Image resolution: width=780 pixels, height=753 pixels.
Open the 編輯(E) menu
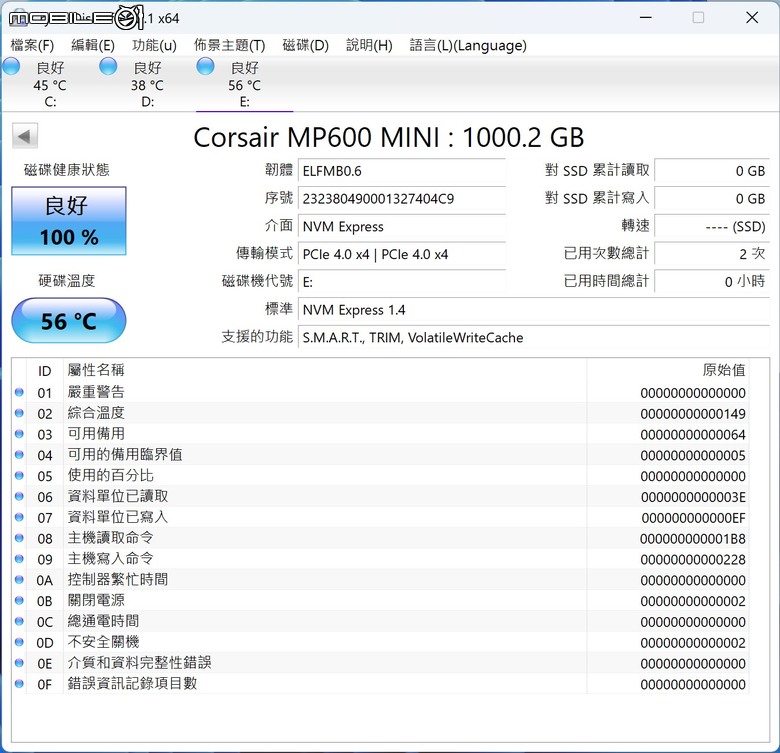click(93, 45)
